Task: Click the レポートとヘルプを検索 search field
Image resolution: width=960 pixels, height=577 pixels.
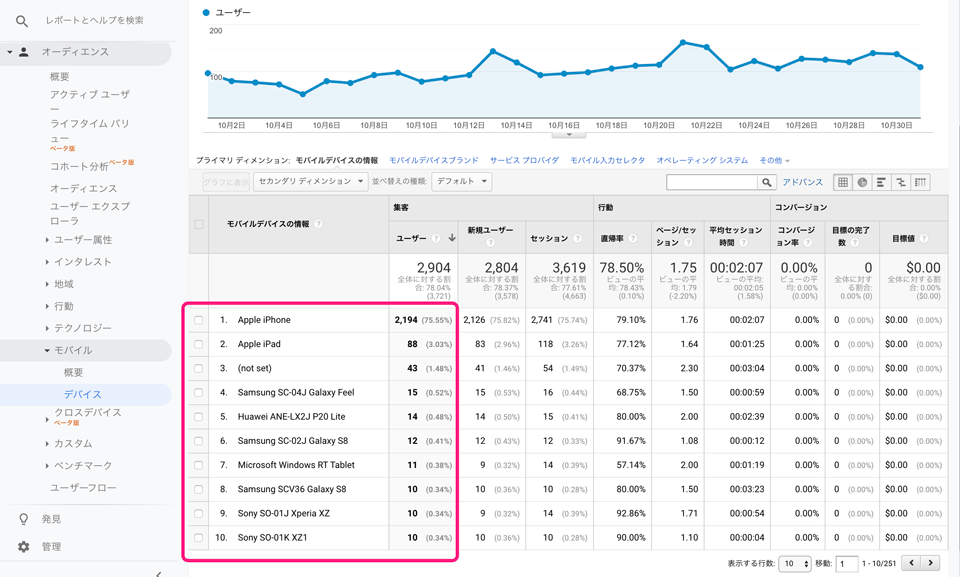Action: tap(94, 20)
